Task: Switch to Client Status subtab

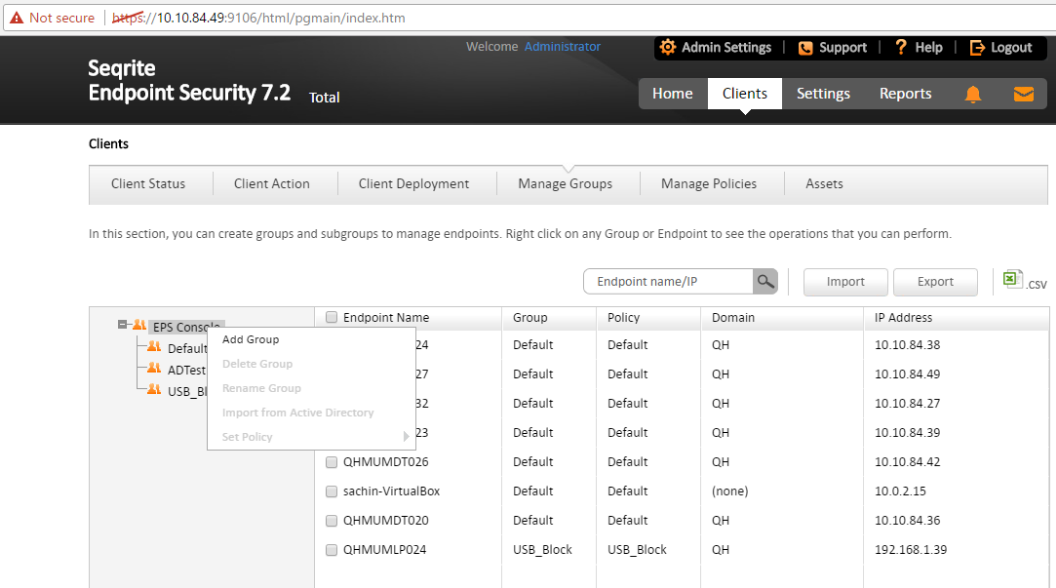Action: coord(148,184)
